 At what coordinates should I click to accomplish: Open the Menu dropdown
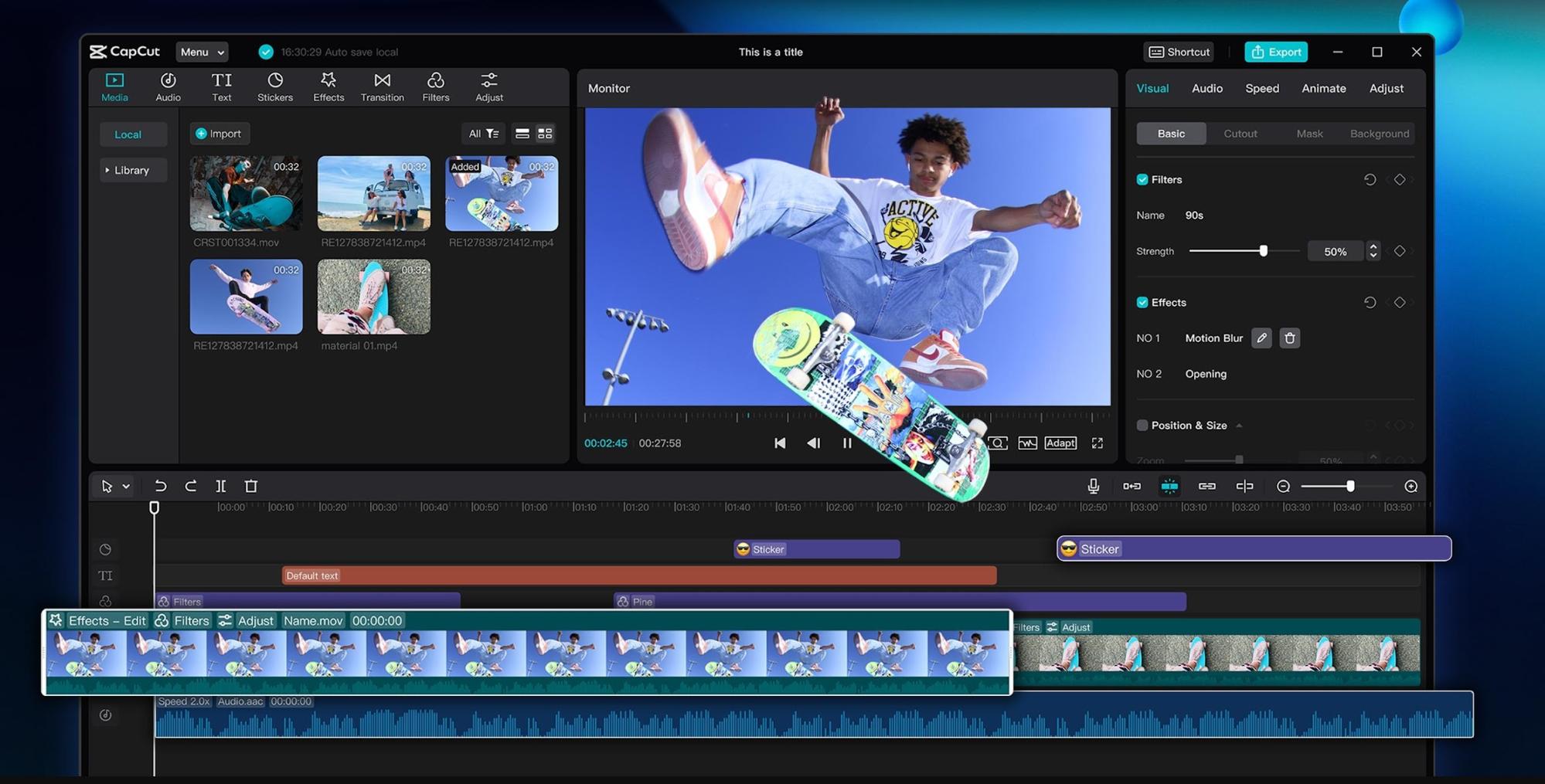[x=201, y=52]
